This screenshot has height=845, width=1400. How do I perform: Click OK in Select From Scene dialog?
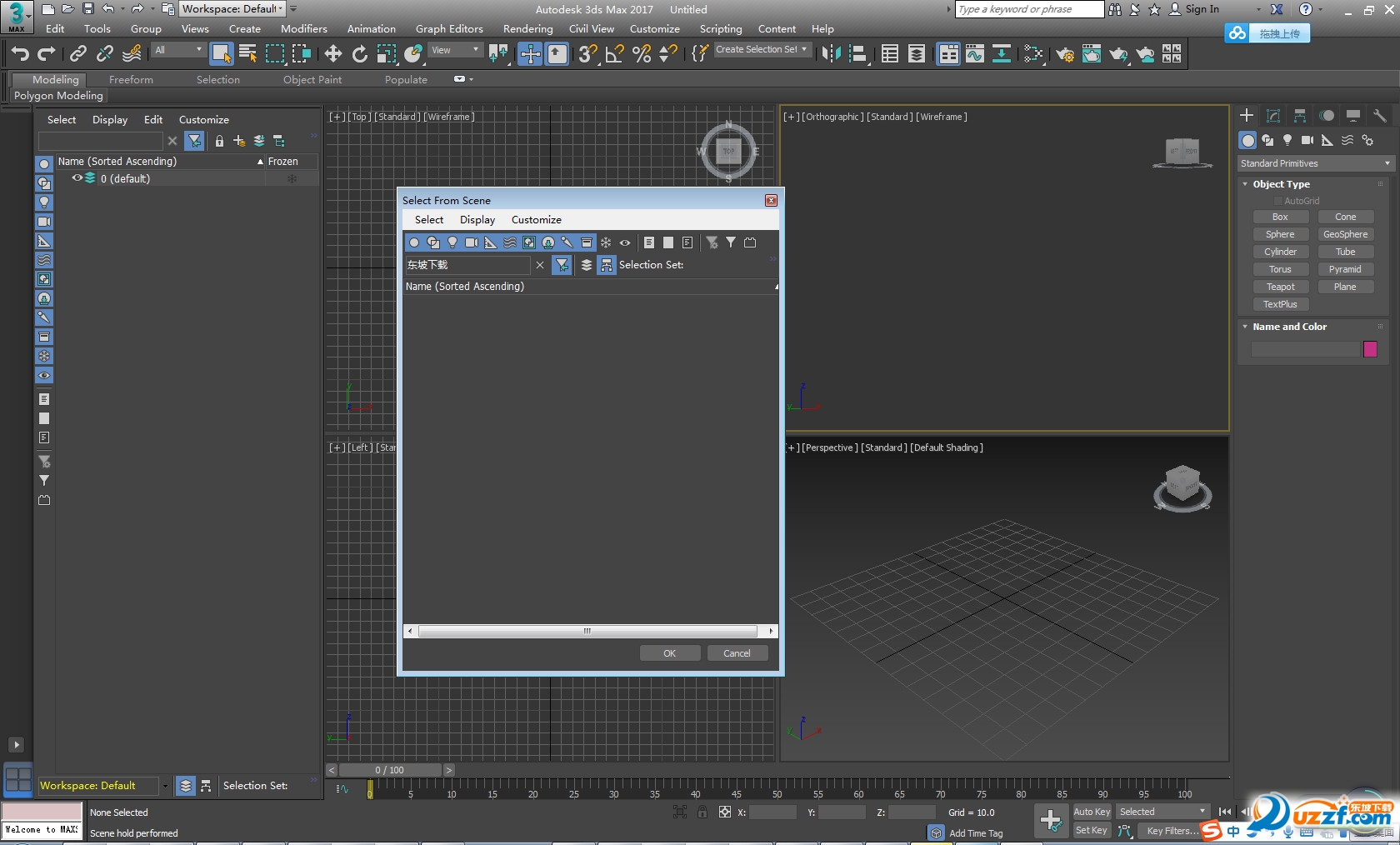click(669, 652)
